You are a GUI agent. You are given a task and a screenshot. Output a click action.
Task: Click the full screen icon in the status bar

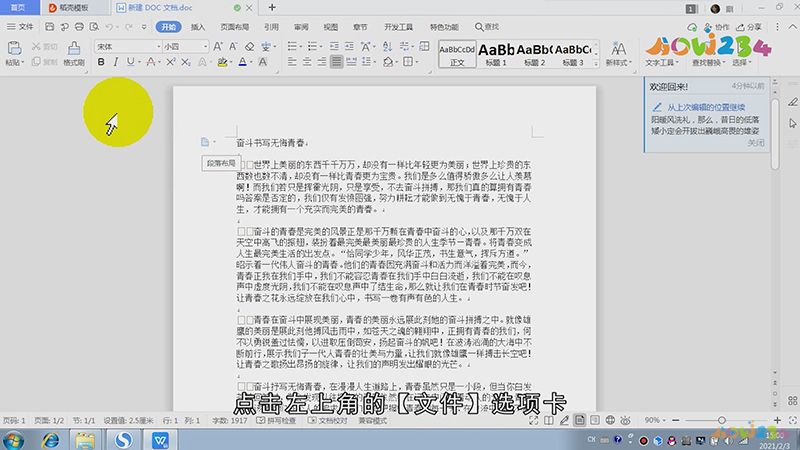point(534,420)
